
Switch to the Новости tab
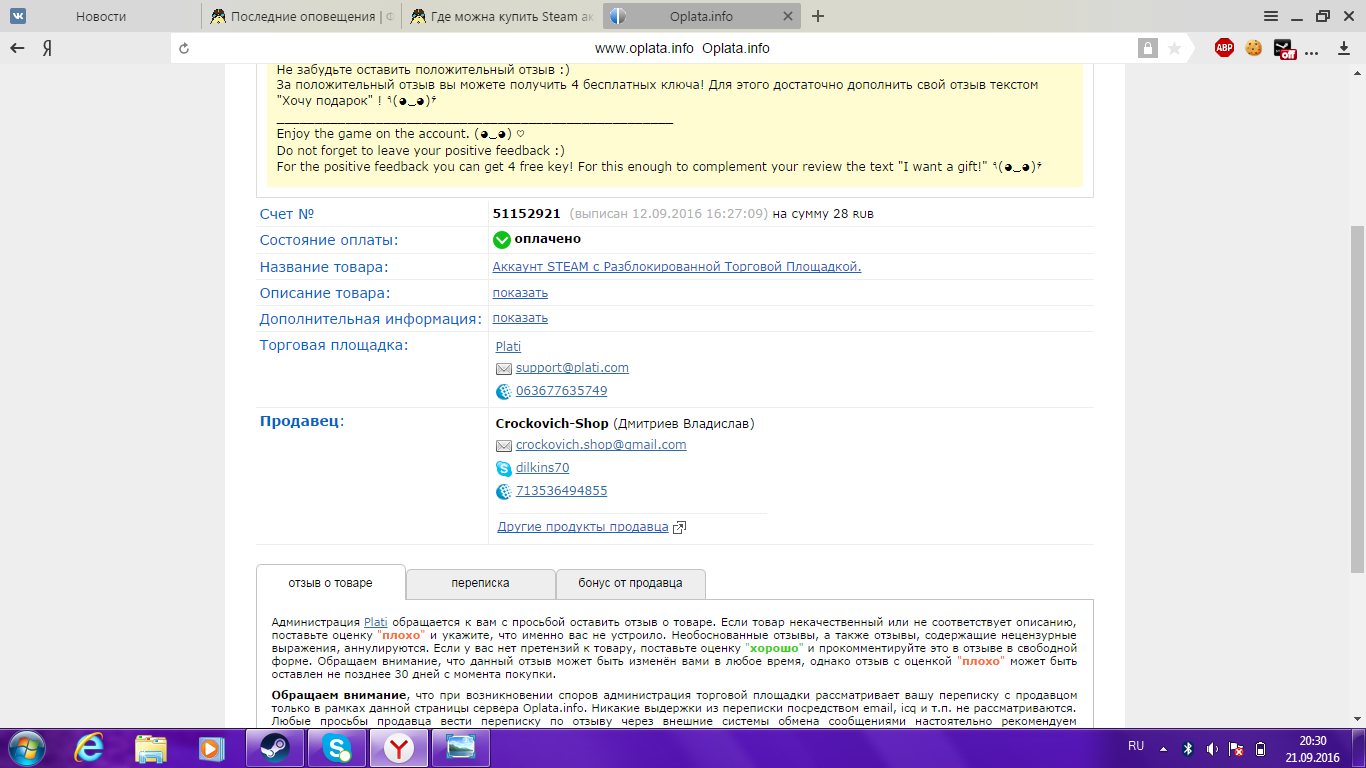tap(101, 16)
